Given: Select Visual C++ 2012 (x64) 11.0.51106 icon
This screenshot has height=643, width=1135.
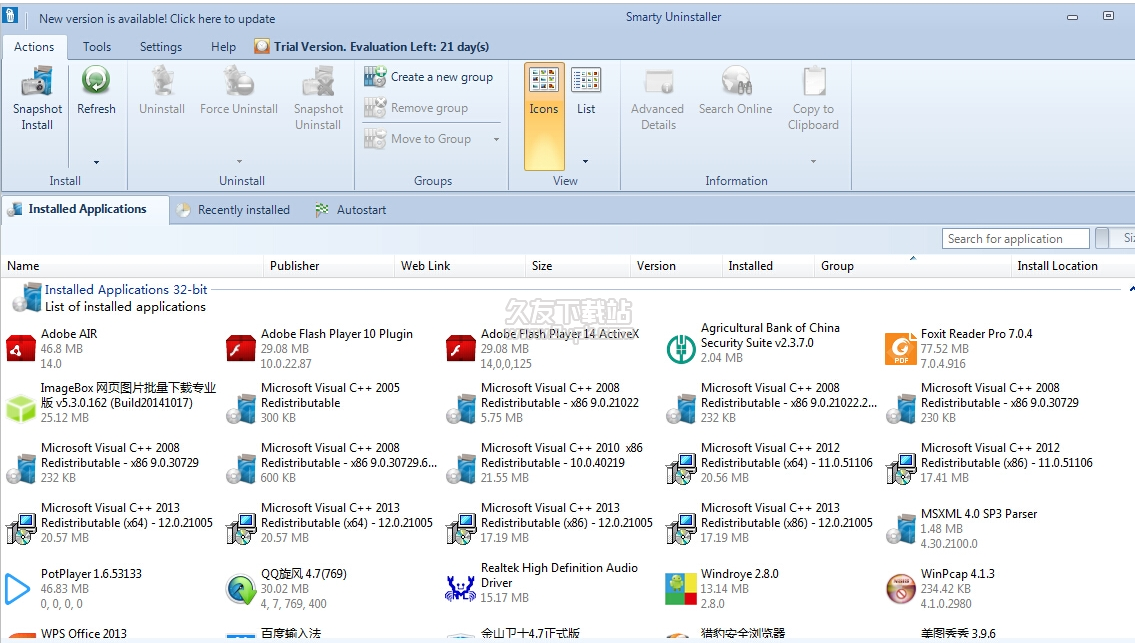Looking at the screenshot, I should click(x=680, y=469).
